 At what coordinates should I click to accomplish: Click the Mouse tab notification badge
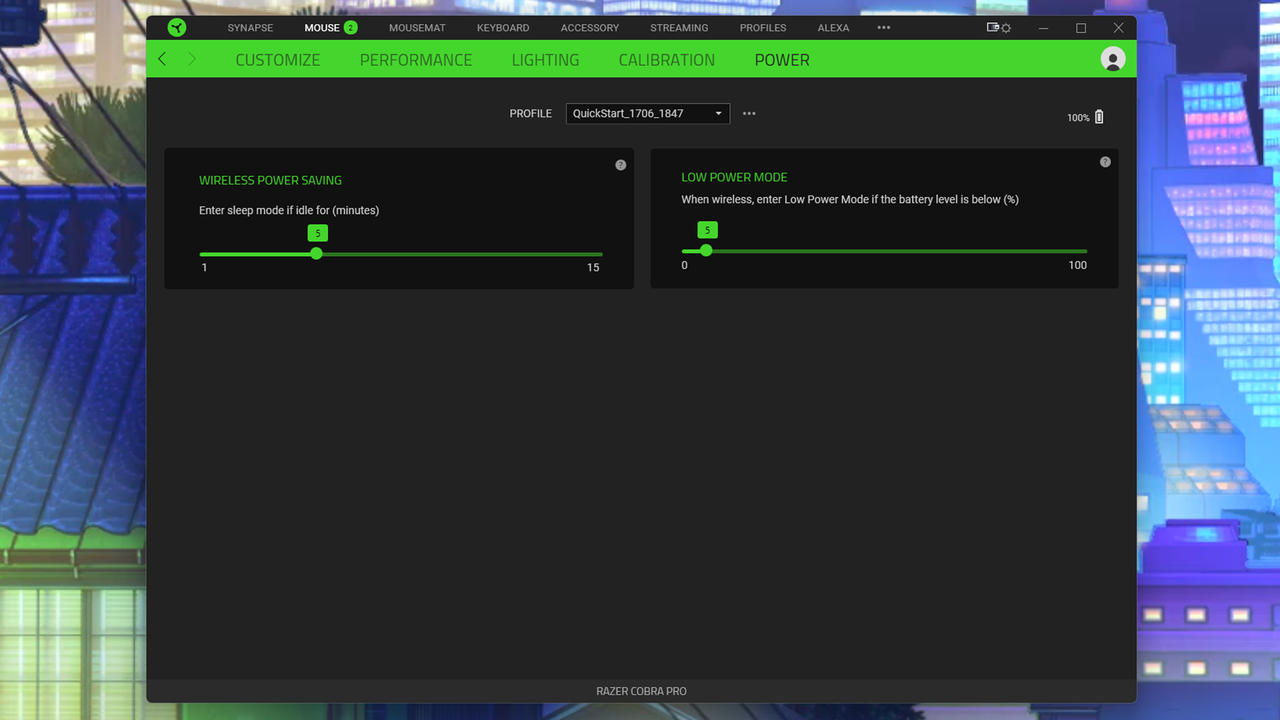click(x=351, y=28)
